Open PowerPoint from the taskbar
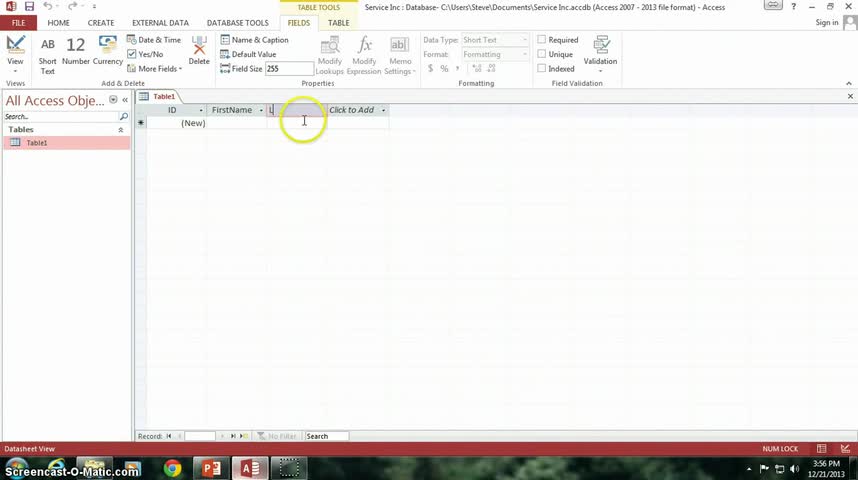Viewport: 858px width, 480px height. (212, 469)
